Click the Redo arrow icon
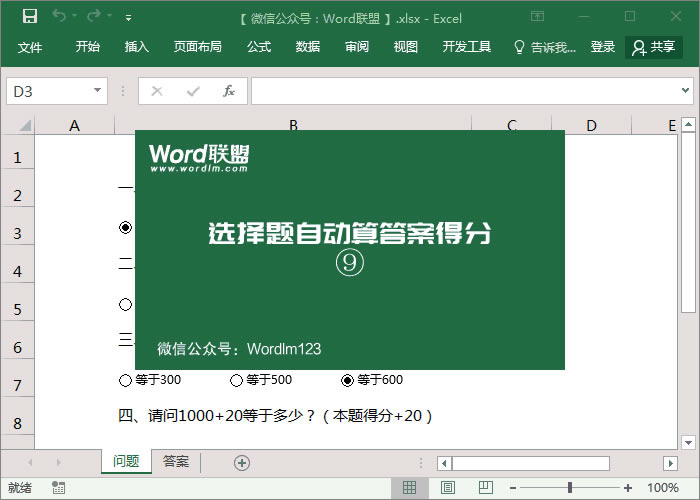Image resolution: width=700 pixels, height=500 pixels. coord(94,17)
